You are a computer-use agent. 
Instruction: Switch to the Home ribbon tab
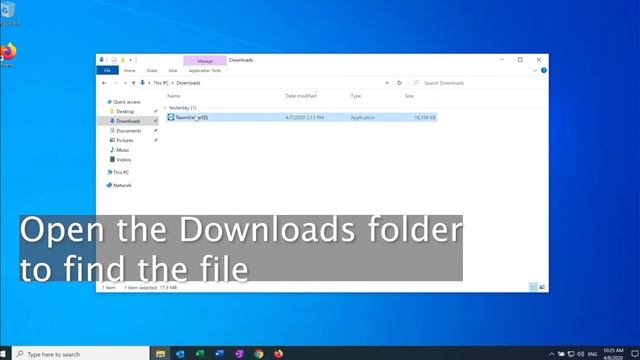[x=129, y=71]
